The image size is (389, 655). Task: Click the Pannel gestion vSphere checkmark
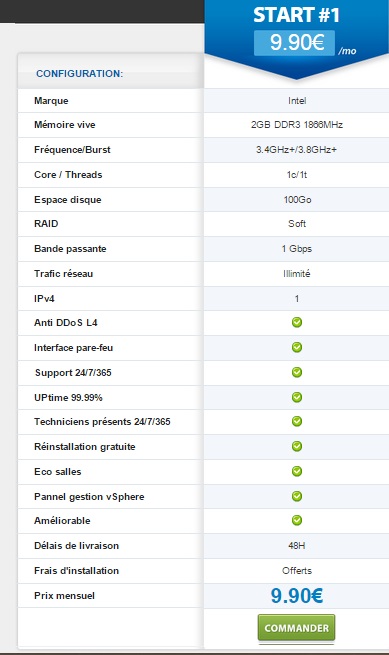pos(297,496)
